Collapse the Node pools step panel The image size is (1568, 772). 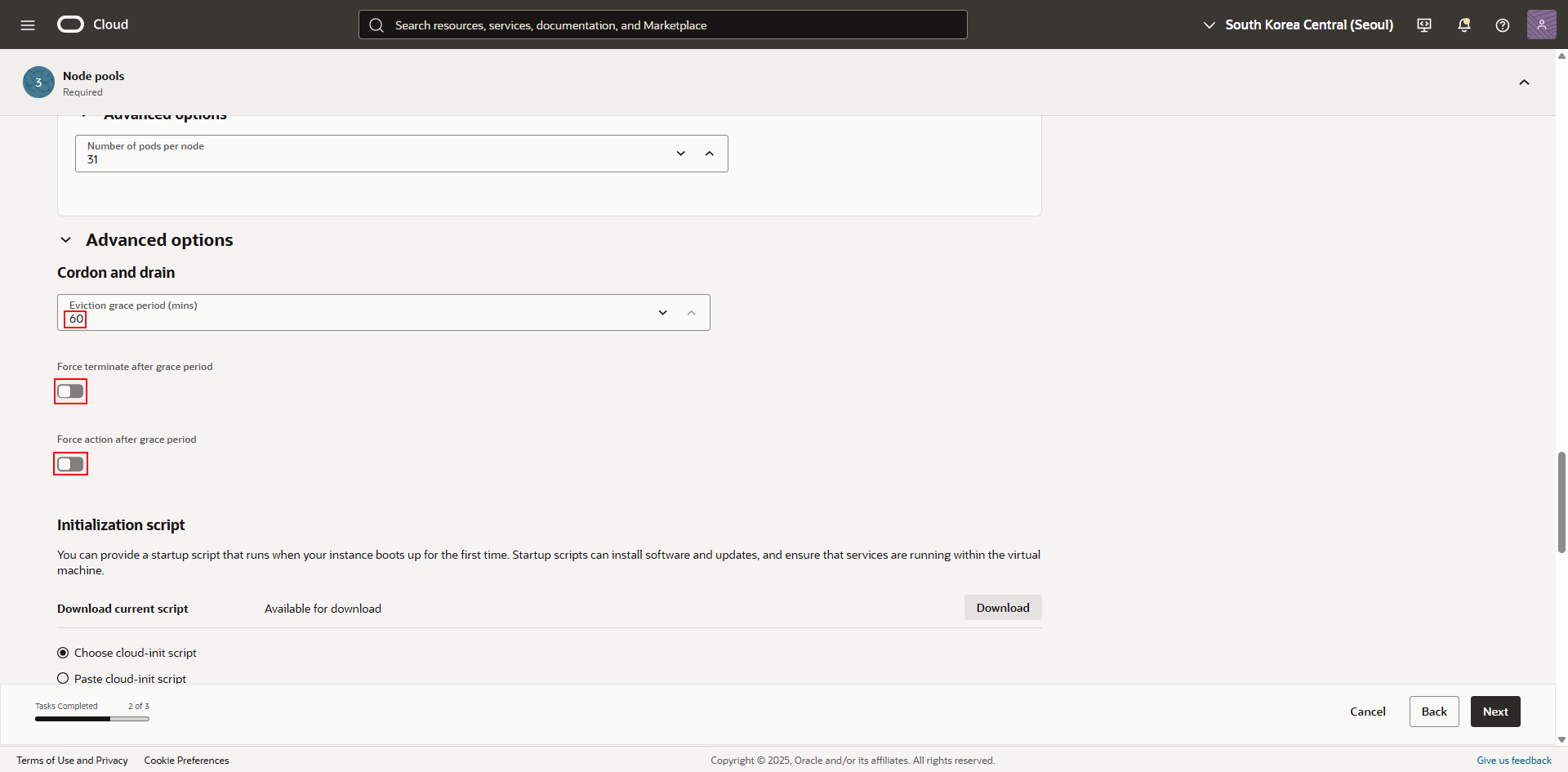(1524, 83)
